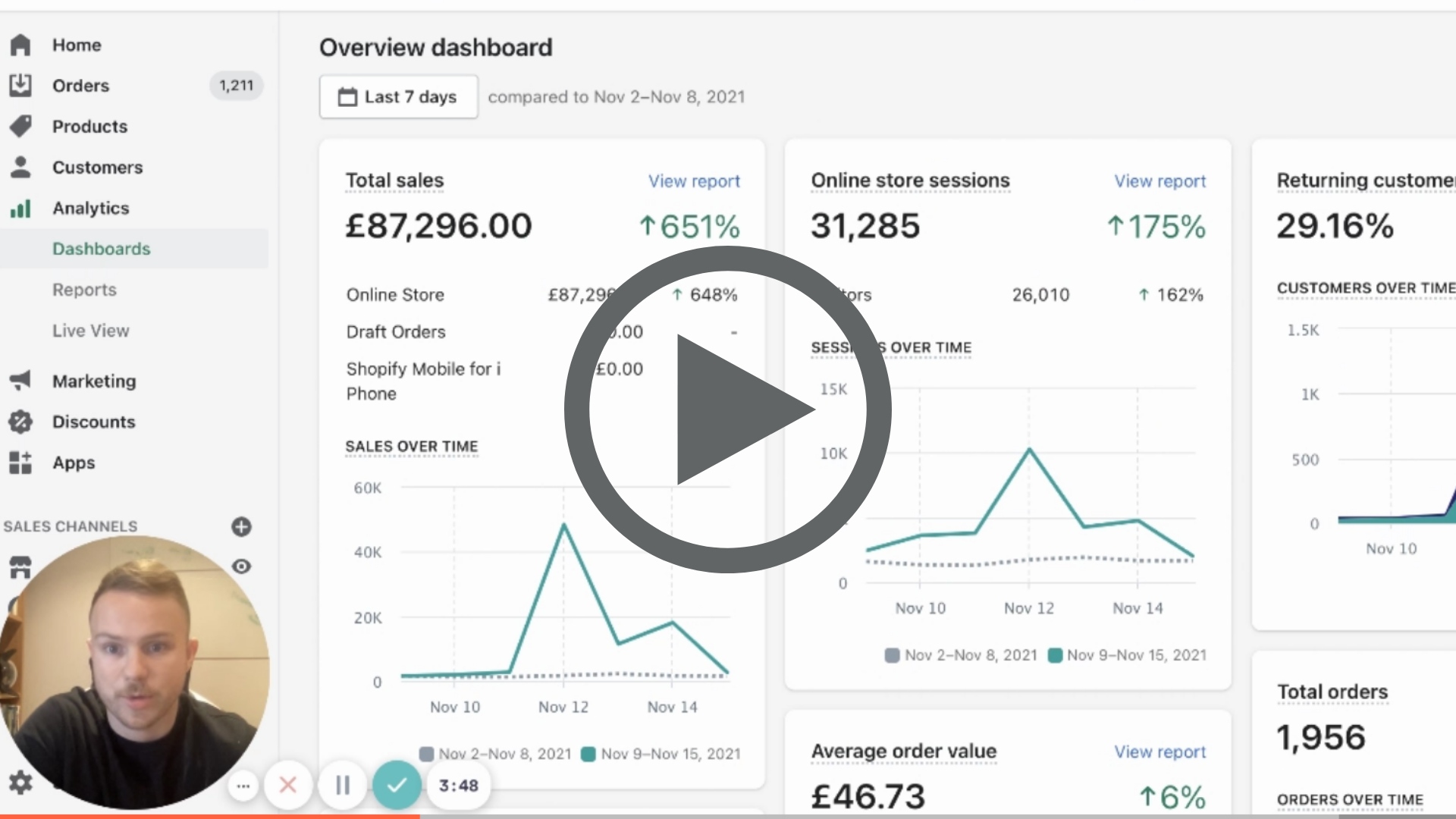Image resolution: width=1456 pixels, height=819 pixels.
Task: Click the 1,211 orders count badge
Action: tap(236, 86)
